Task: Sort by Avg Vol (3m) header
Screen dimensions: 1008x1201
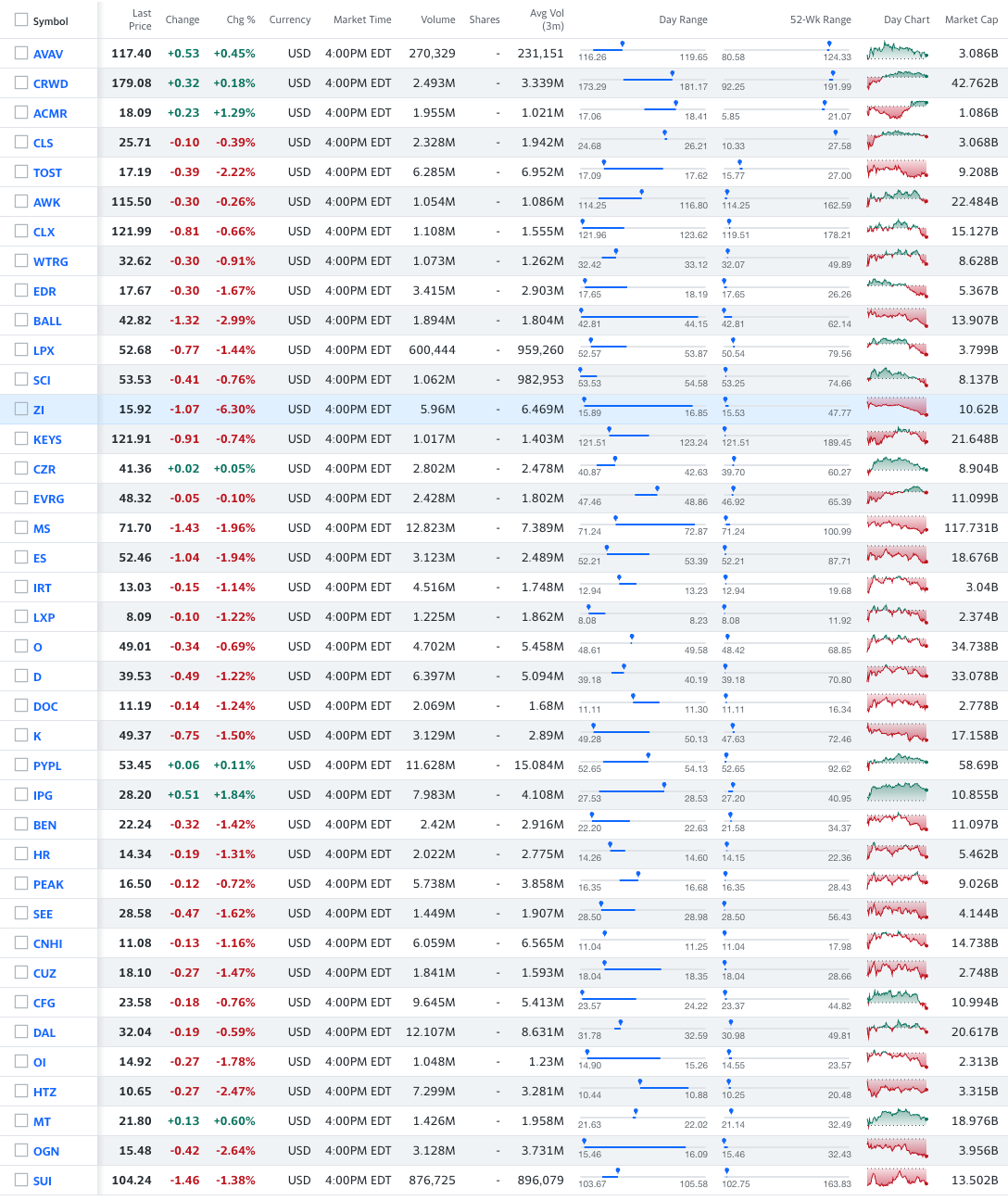Action: click(547, 19)
